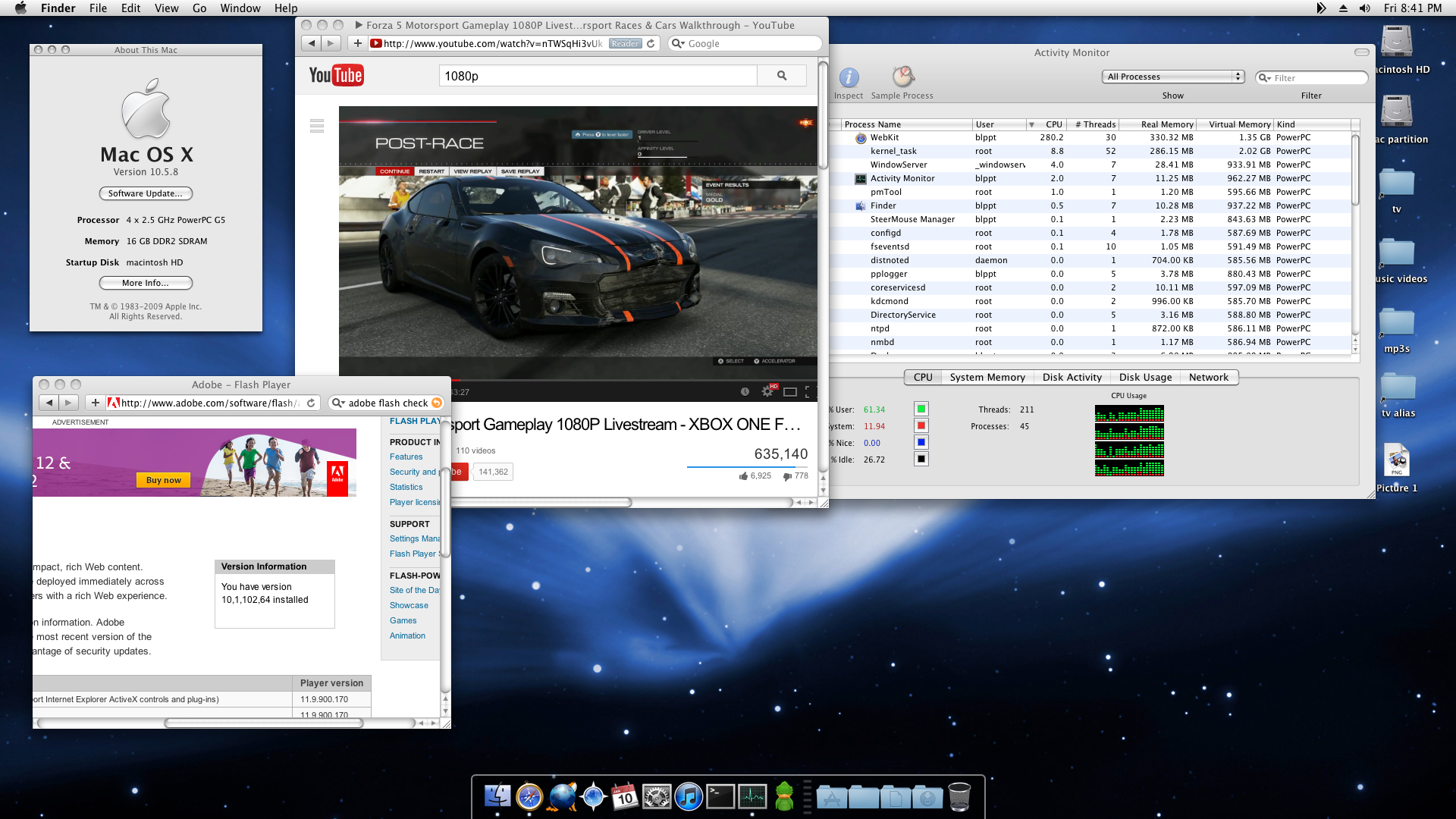Switch to the System Memory tab
Image resolution: width=1456 pixels, height=819 pixels.
(x=987, y=378)
